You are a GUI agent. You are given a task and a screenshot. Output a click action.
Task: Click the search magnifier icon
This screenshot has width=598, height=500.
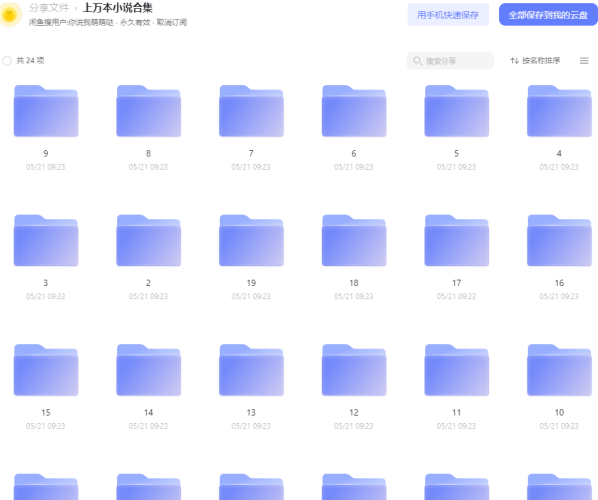[417, 61]
